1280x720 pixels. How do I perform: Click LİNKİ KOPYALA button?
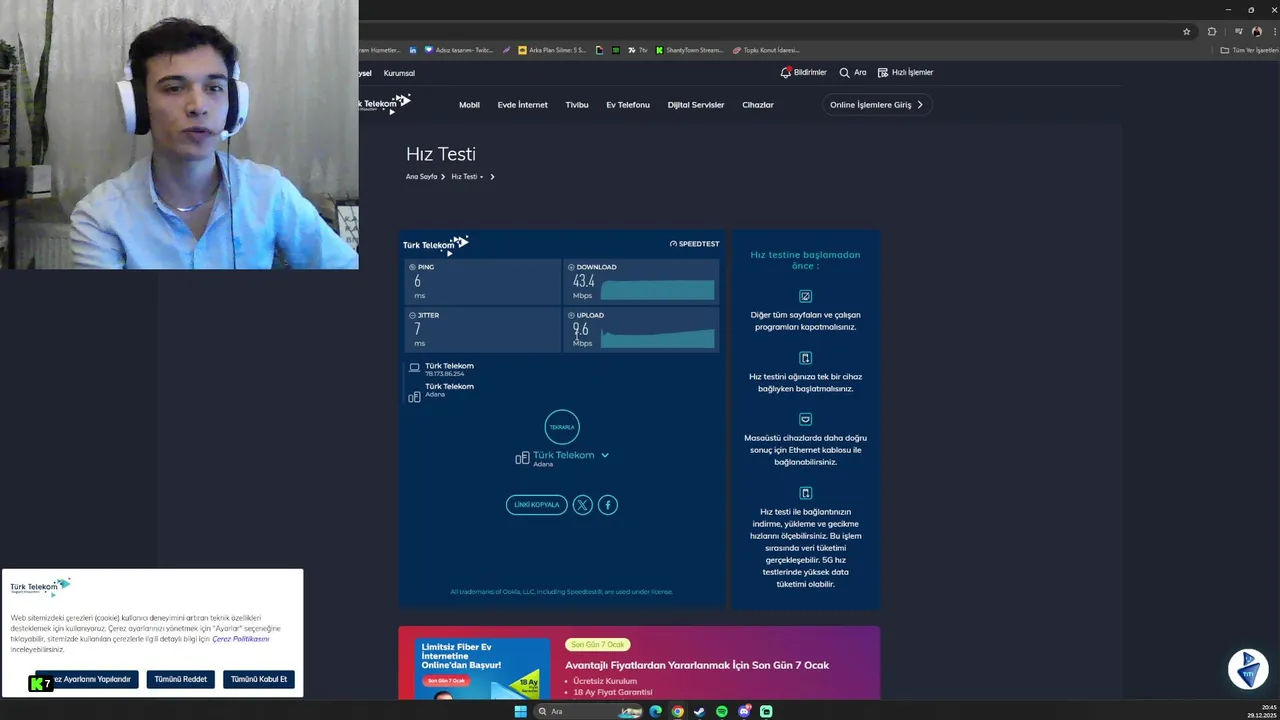click(537, 505)
